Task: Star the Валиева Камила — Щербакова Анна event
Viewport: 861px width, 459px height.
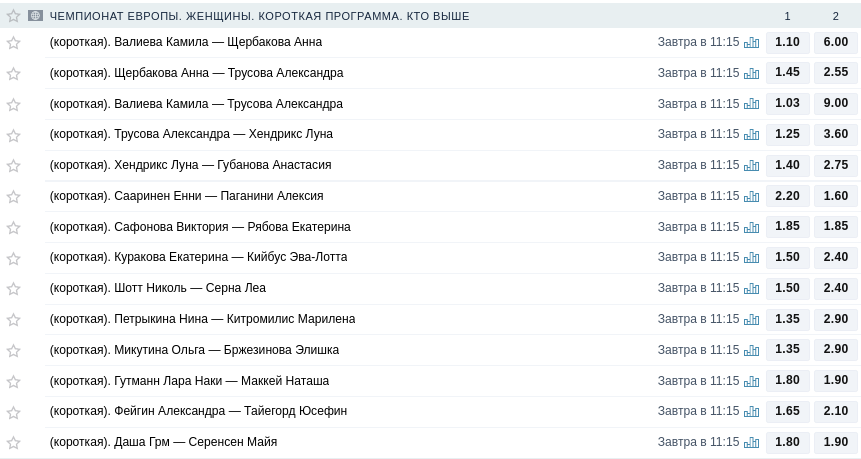Action: click(13, 43)
